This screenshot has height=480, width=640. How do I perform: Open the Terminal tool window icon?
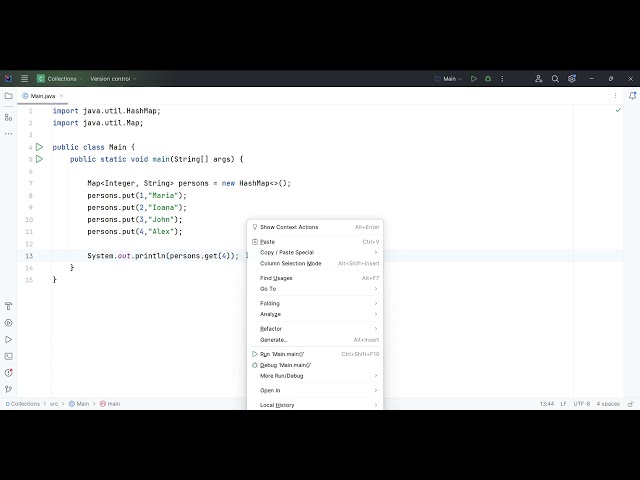[8, 356]
